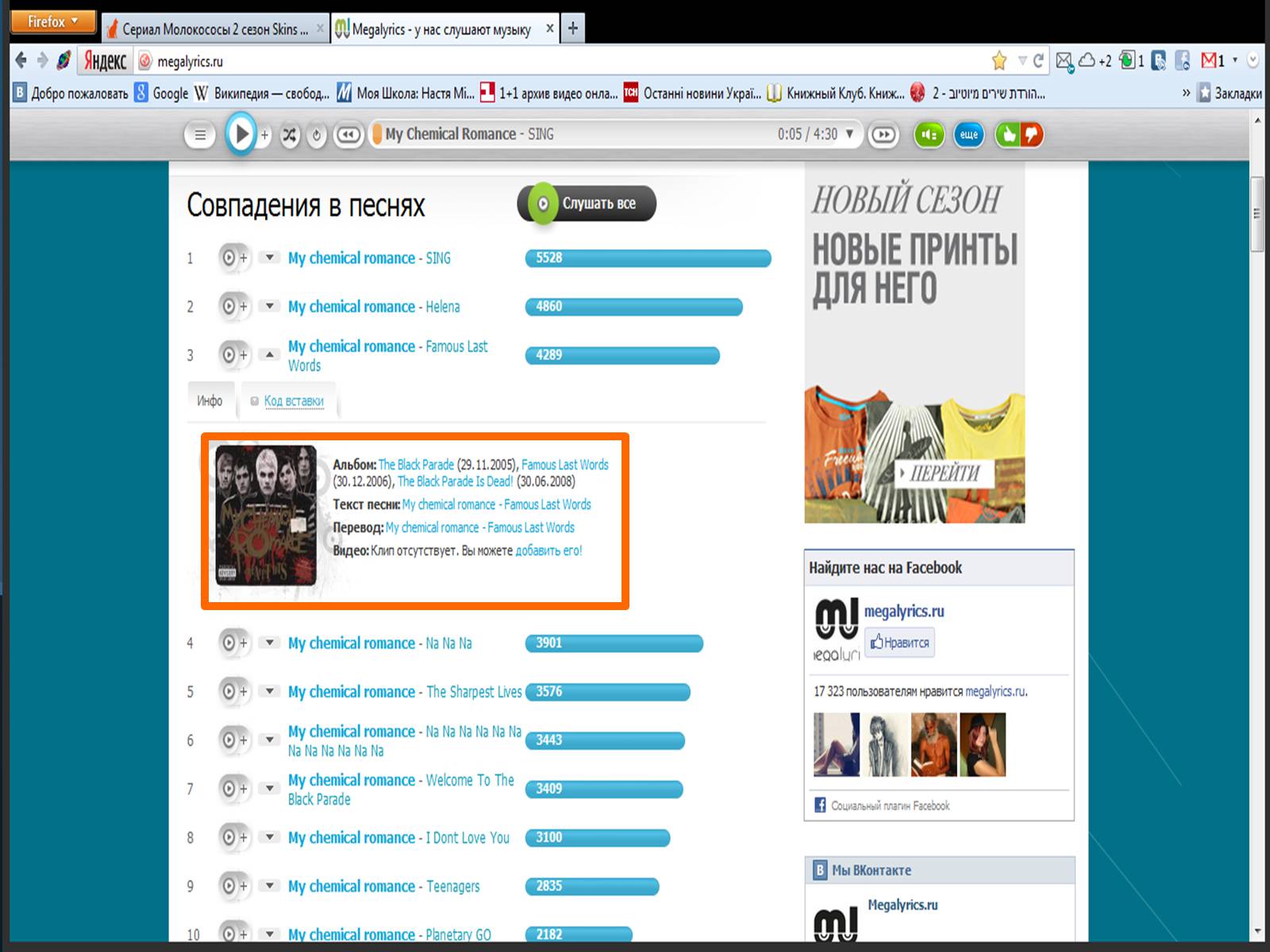
Task: Switch to the 'Инфо' tab
Action: coord(210,401)
